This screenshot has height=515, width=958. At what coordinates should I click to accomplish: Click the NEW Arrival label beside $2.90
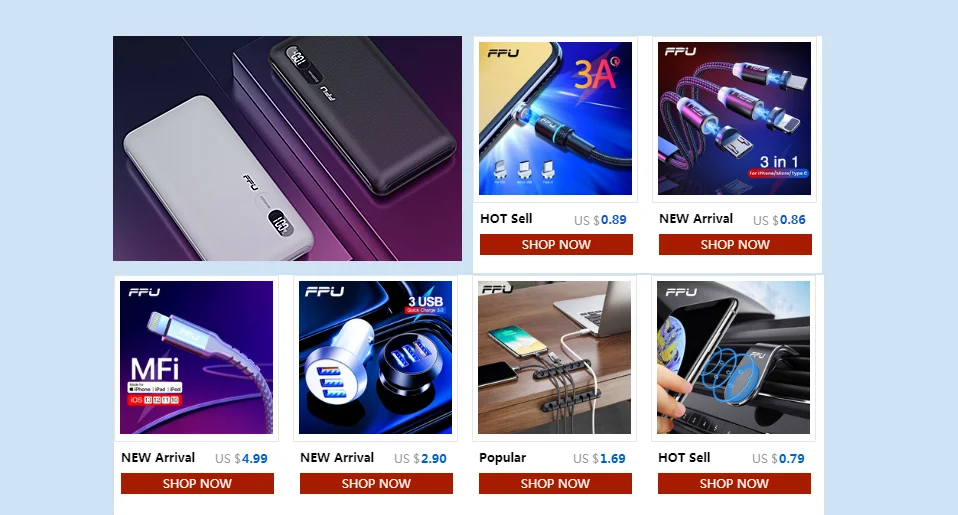point(337,458)
